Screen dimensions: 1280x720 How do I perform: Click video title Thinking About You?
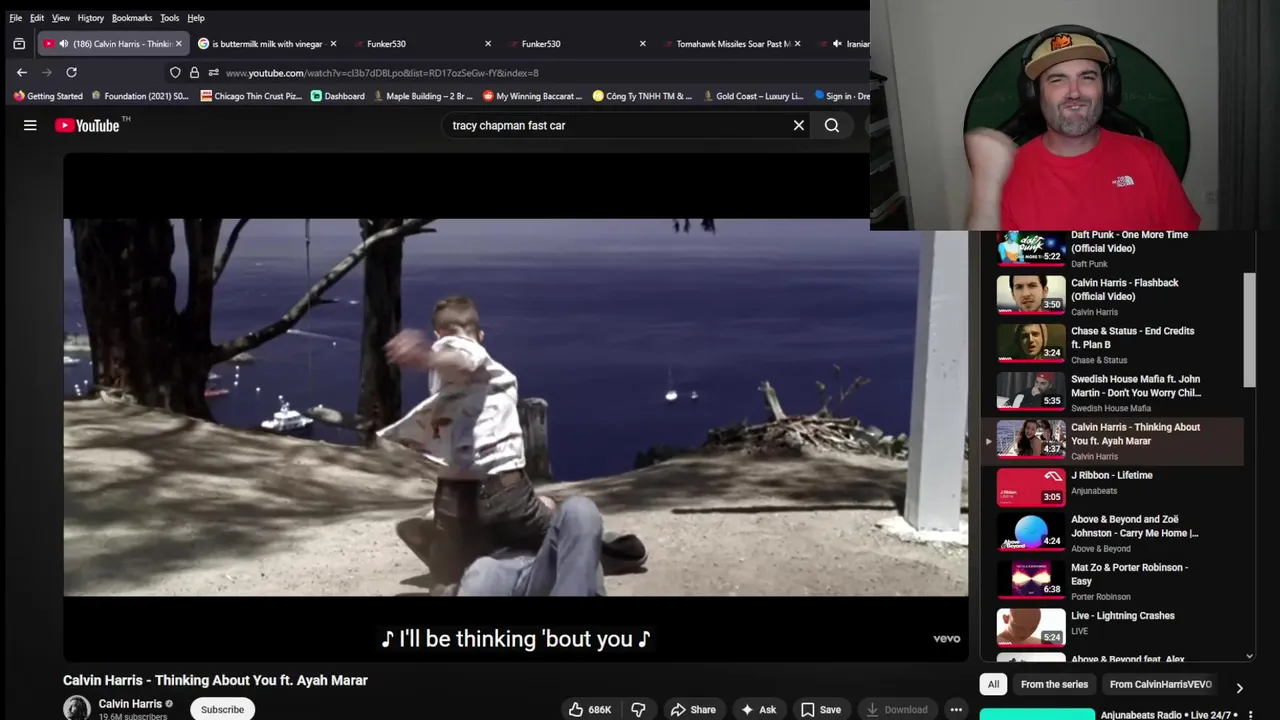pos(215,680)
